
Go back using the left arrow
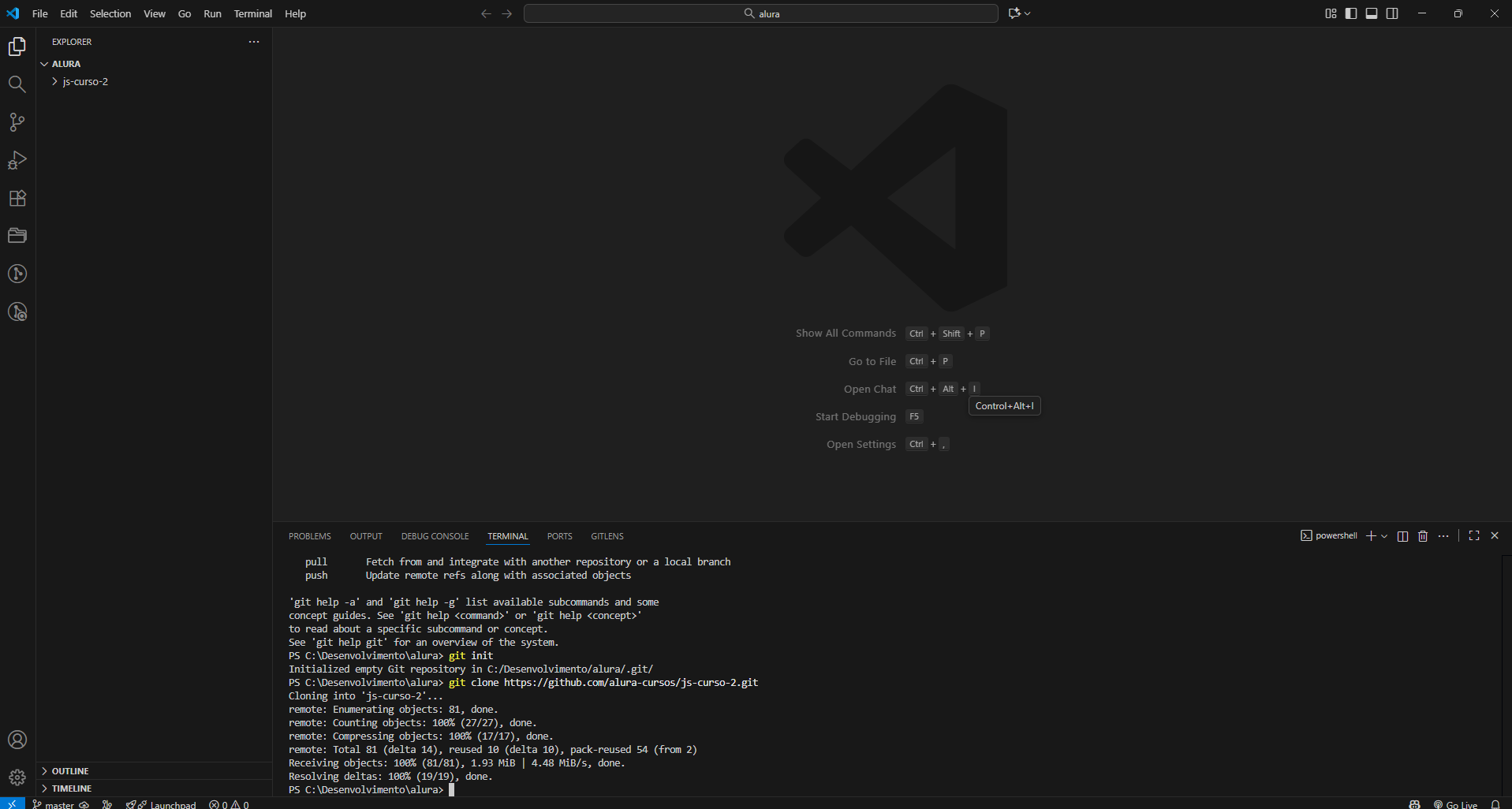pos(486,13)
